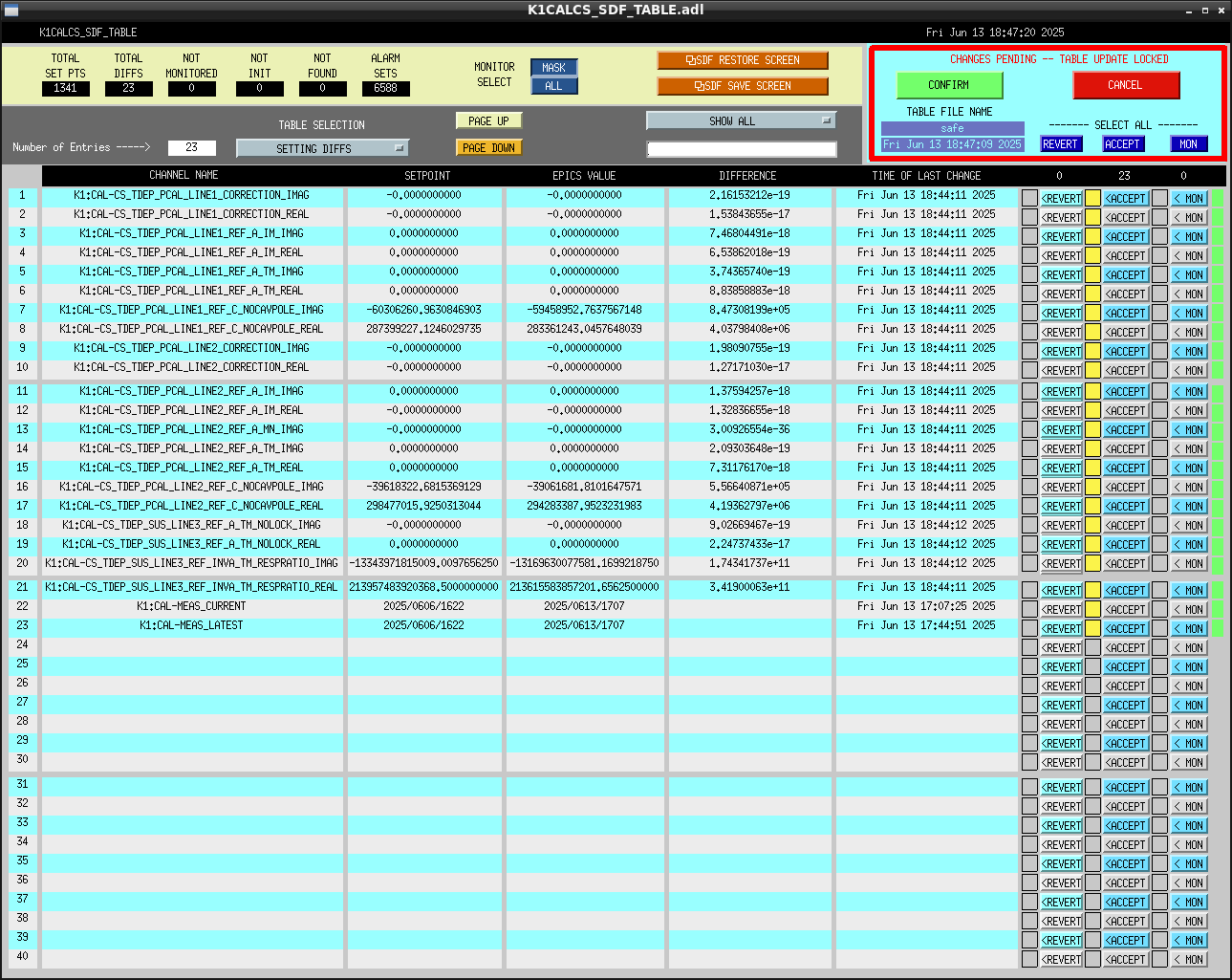Screen dimensions: 1232x980
Task: Select ALL under Monitor Select
Action: [x=554, y=86]
